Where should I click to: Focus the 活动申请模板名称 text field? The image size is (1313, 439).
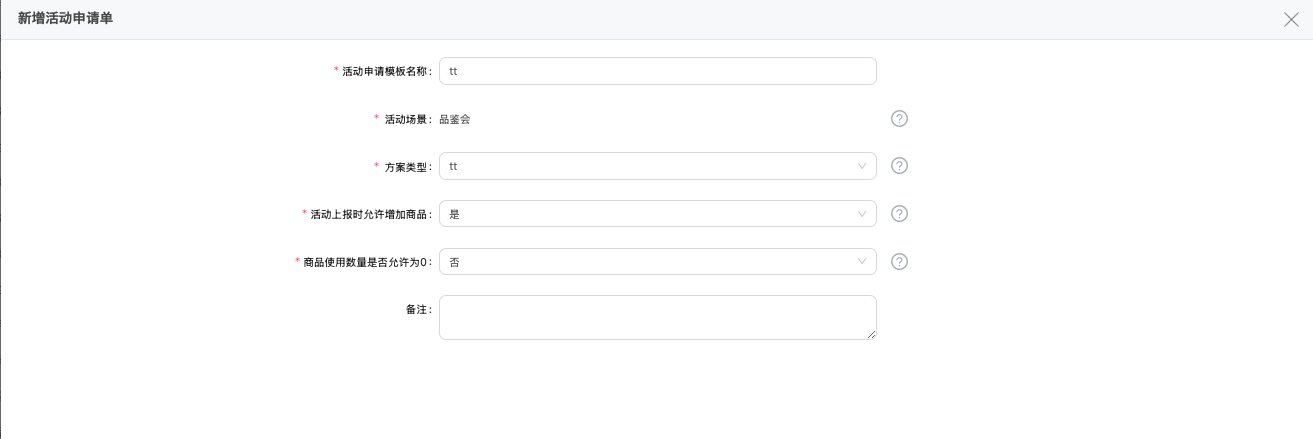coord(657,71)
